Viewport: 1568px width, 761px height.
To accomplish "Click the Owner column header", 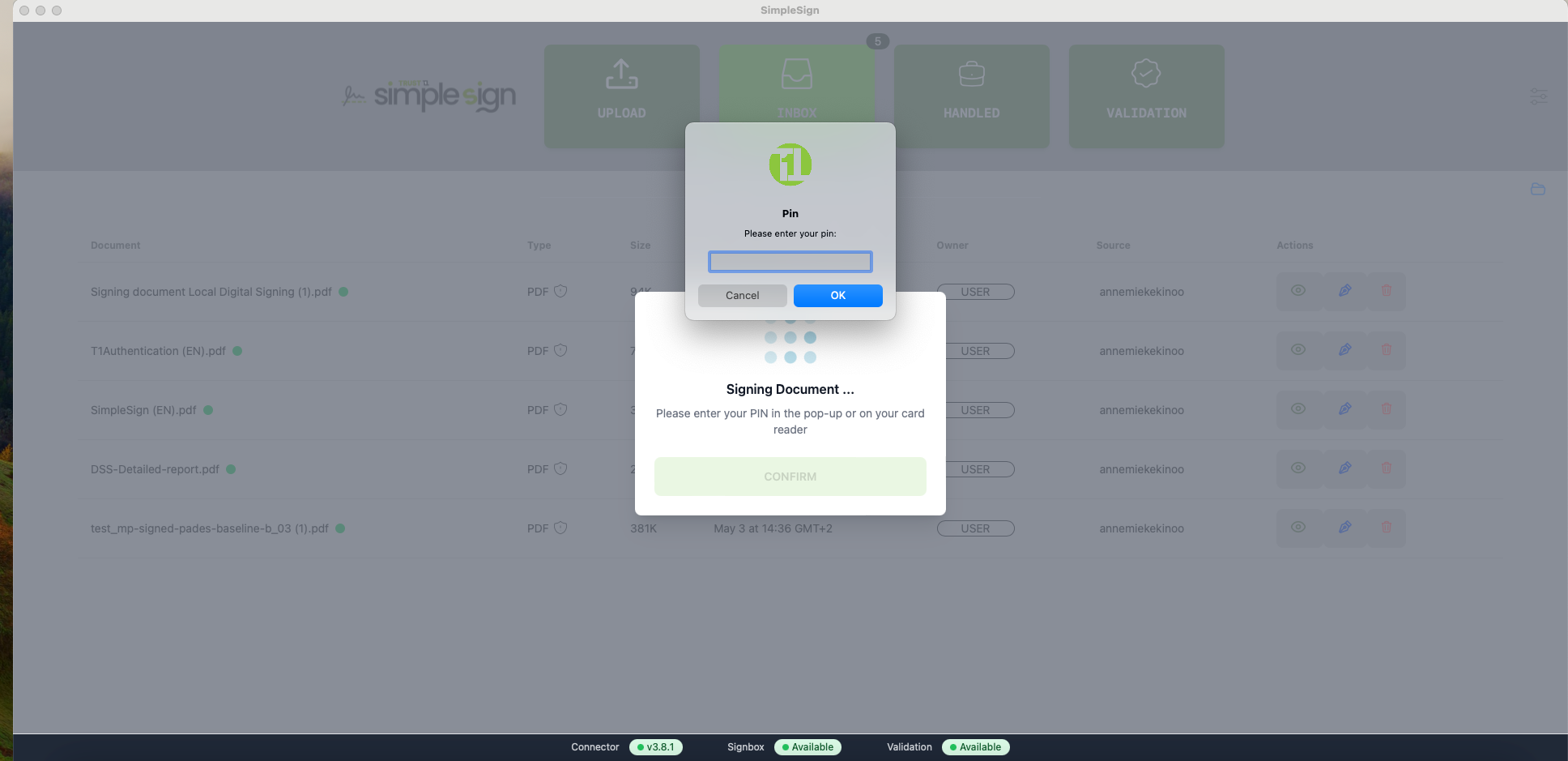I will point(952,246).
